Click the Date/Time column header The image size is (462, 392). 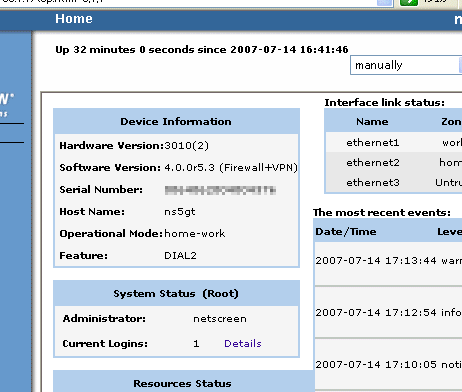tap(346, 231)
